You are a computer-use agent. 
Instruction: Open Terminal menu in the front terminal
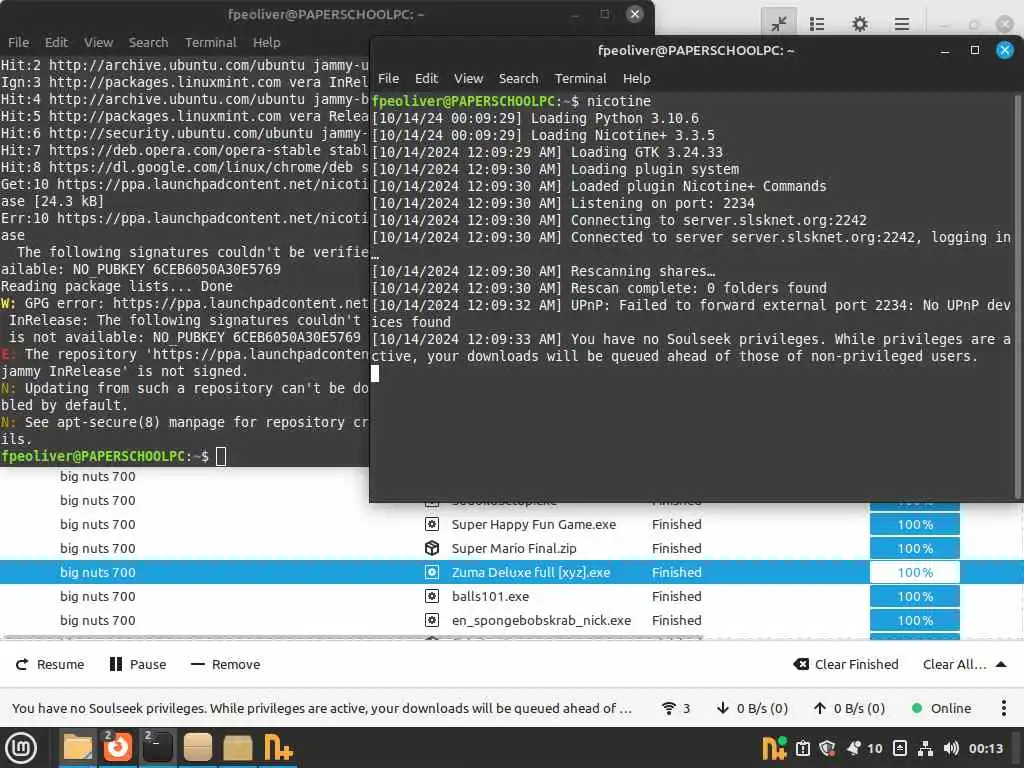click(581, 78)
